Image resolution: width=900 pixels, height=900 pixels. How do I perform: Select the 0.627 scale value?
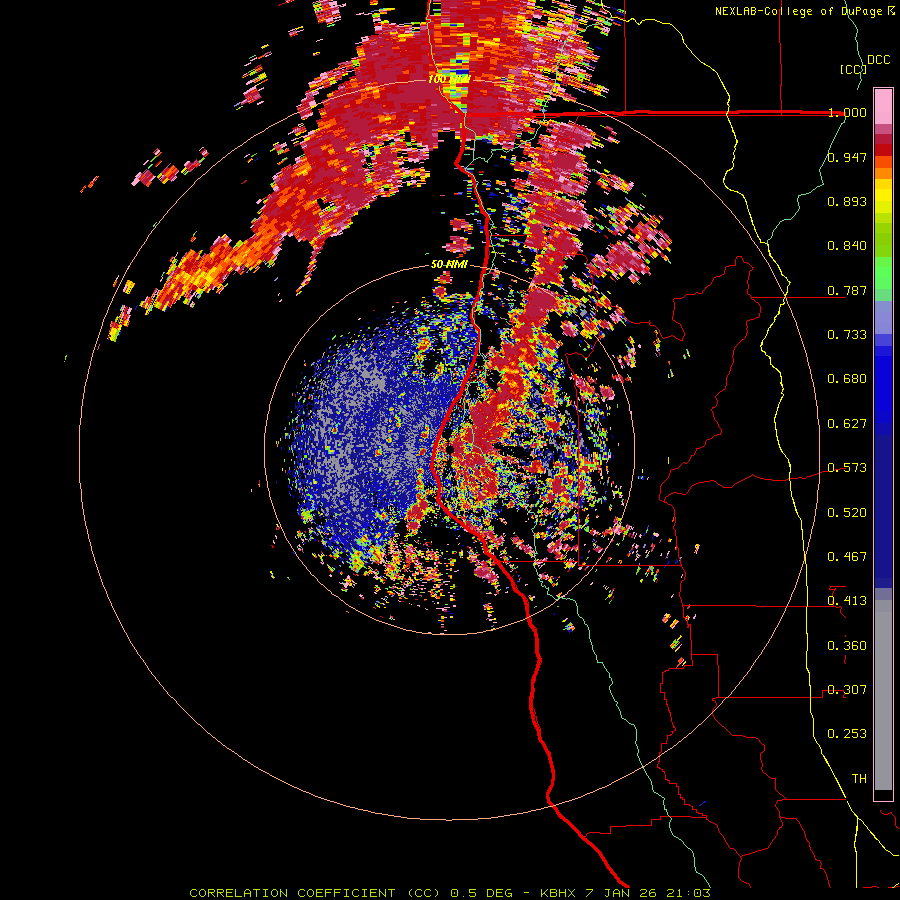tap(847, 424)
